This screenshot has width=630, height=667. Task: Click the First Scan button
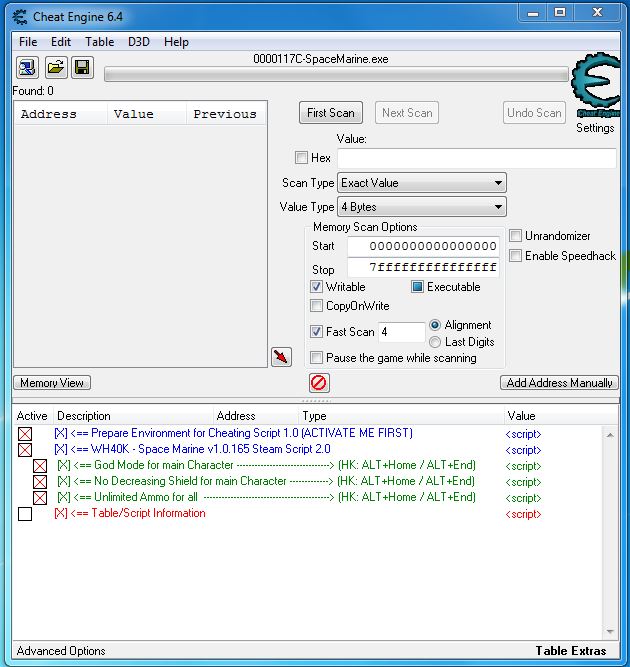click(x=331, y=113)
